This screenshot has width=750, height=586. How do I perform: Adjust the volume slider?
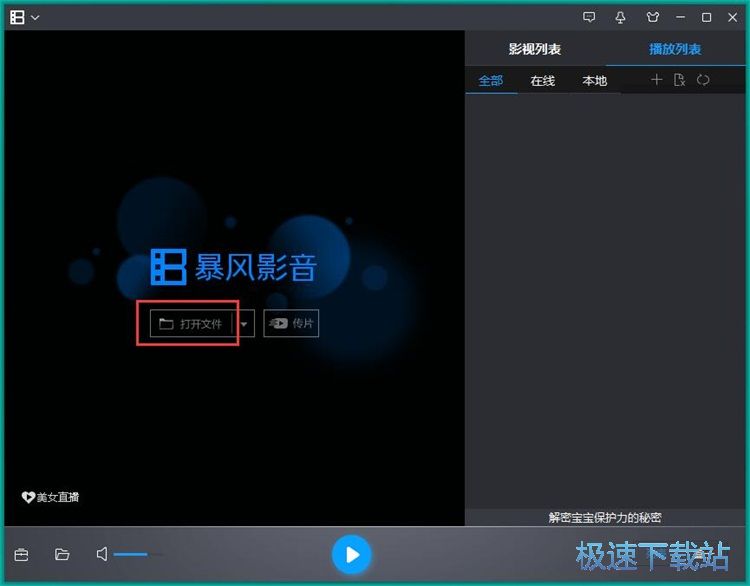138,554
